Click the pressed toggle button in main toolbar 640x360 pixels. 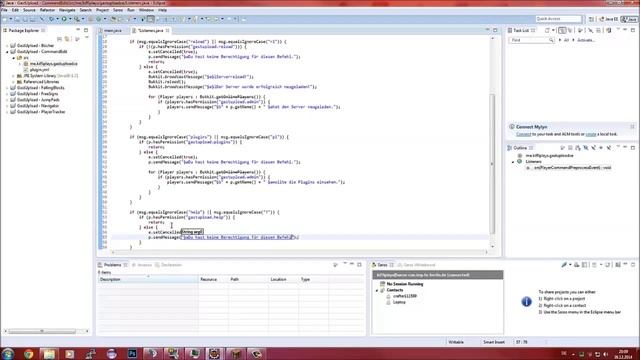tap(151, 19)
